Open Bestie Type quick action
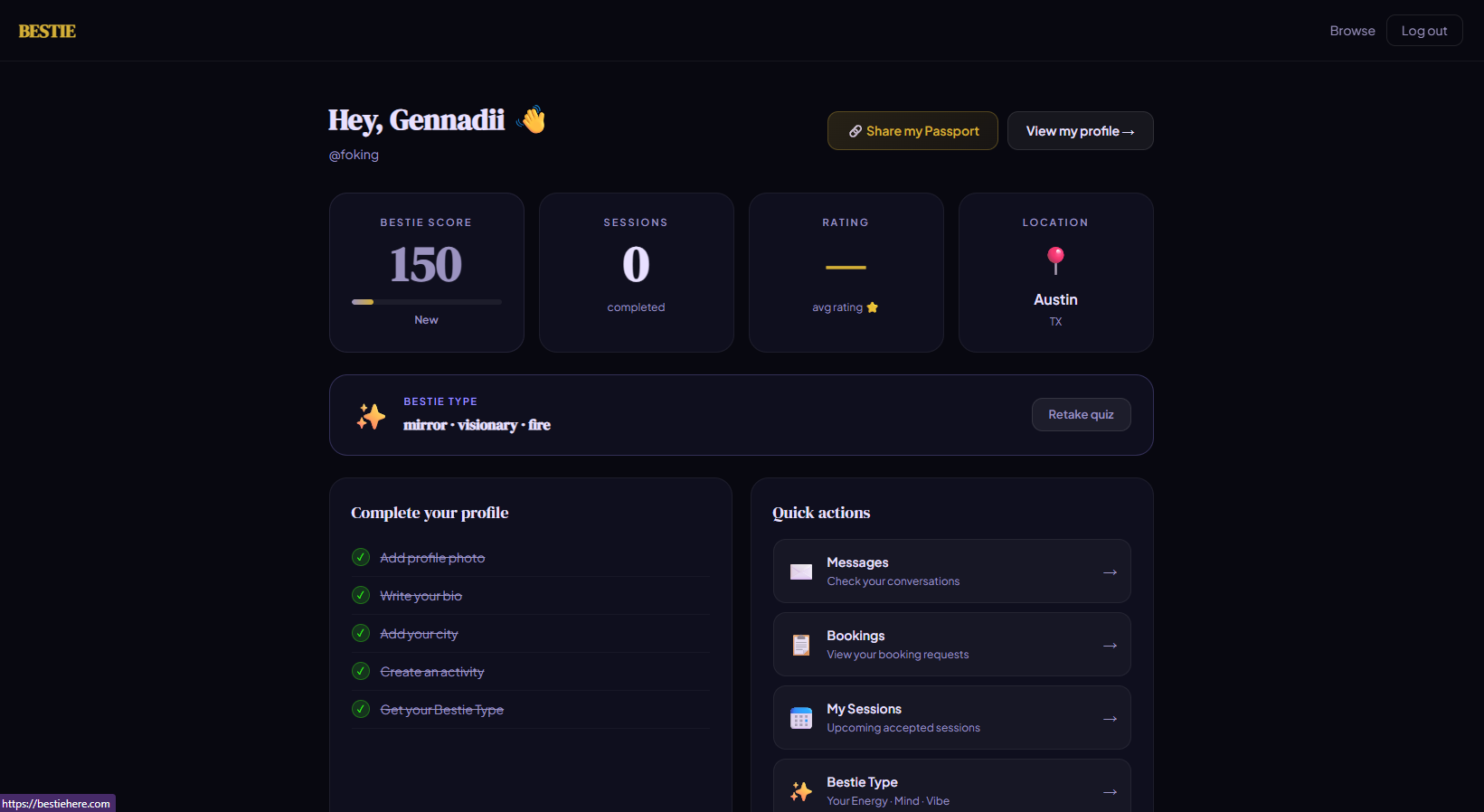This screenshot has height=812, width=1484. [951, 786]
